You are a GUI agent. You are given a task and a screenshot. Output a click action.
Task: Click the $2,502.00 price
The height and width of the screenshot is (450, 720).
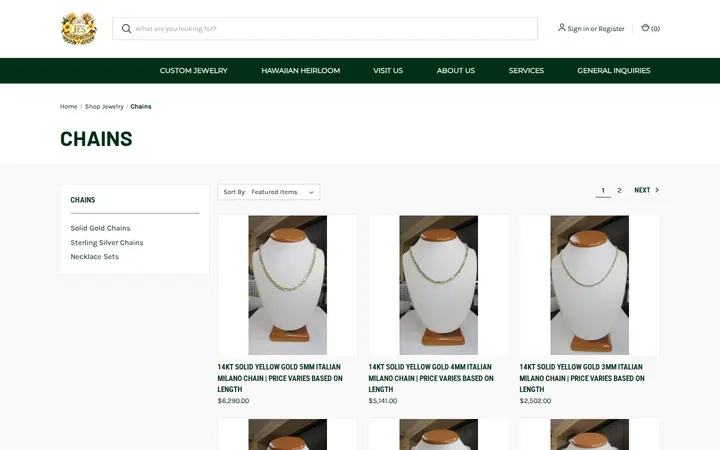tap(535, 401)
